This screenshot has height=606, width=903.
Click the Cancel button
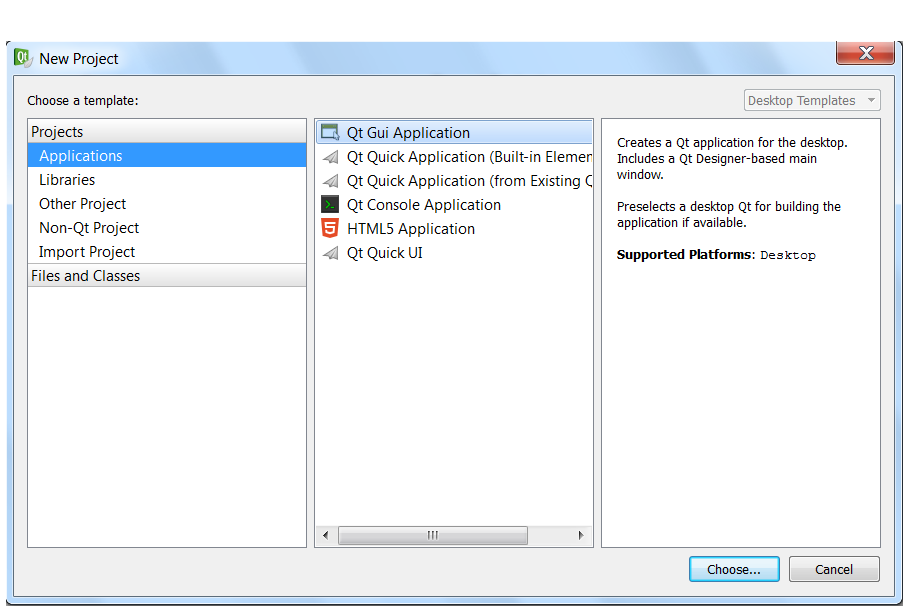pyautogui.click(x=834, y=569)
